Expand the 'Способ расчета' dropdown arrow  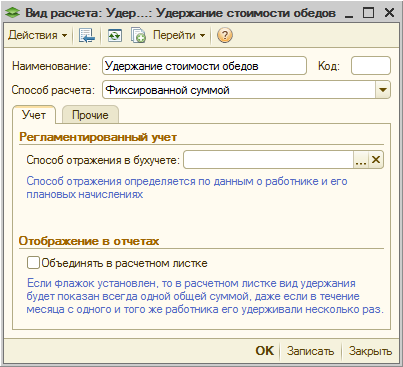coord(383,90)
